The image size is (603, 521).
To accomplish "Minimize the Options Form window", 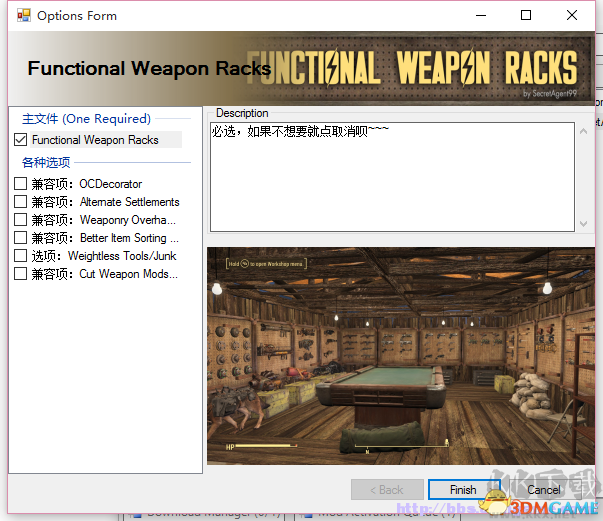I will (x=481, y=15).
